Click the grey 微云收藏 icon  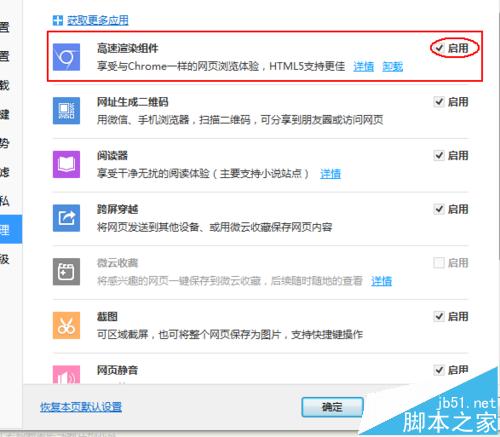[66, 272]
